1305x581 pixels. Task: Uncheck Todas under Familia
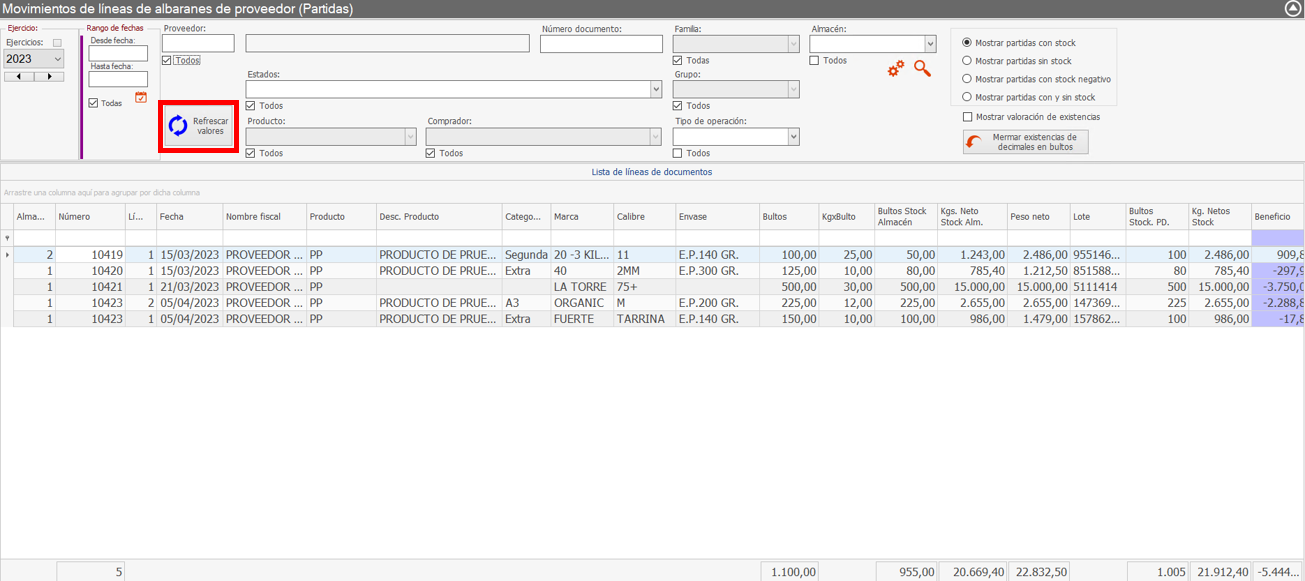coord(678,60)
